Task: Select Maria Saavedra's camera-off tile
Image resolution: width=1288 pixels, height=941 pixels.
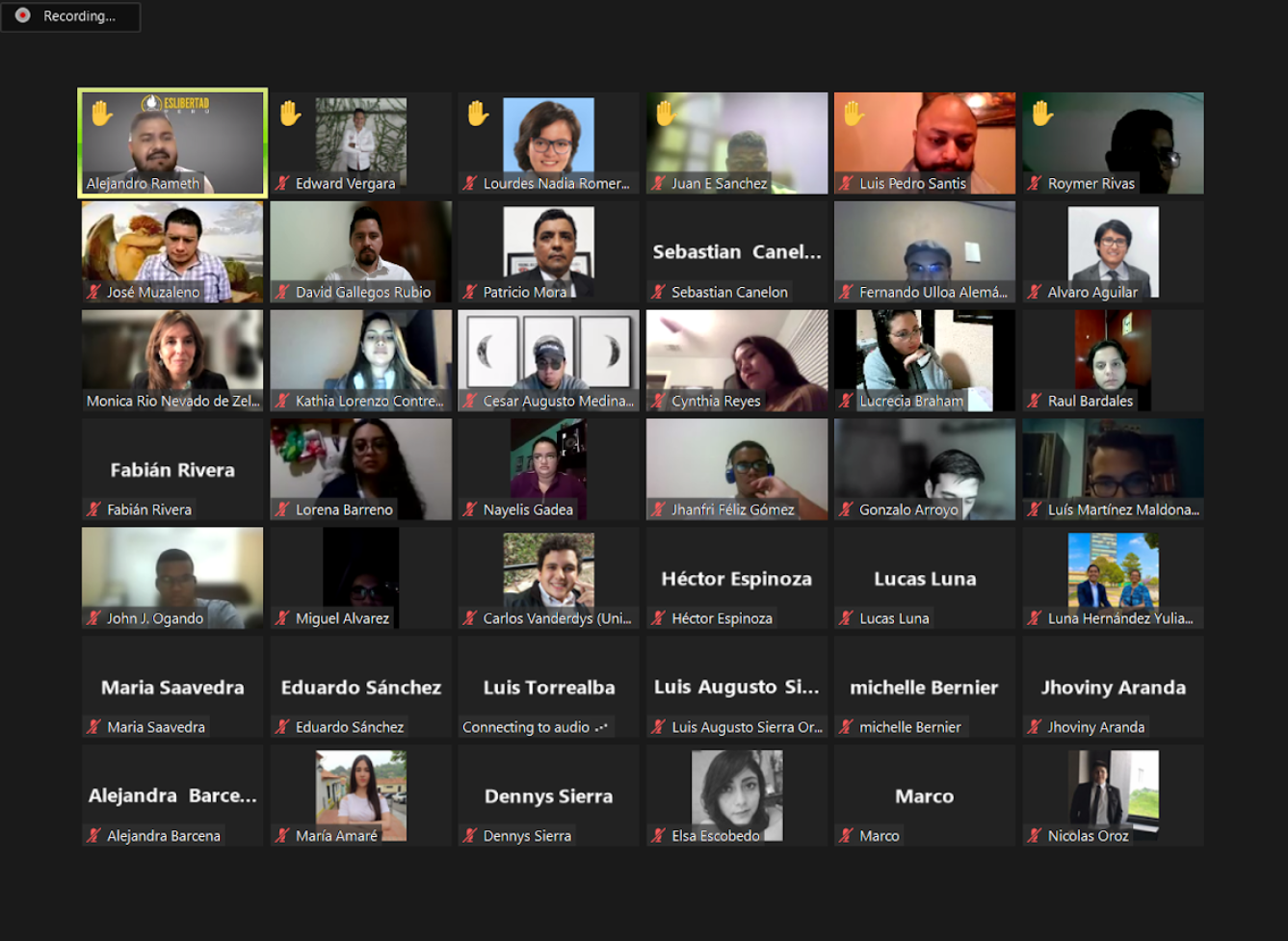Action: pyautogui.click(x=172, y=687)
